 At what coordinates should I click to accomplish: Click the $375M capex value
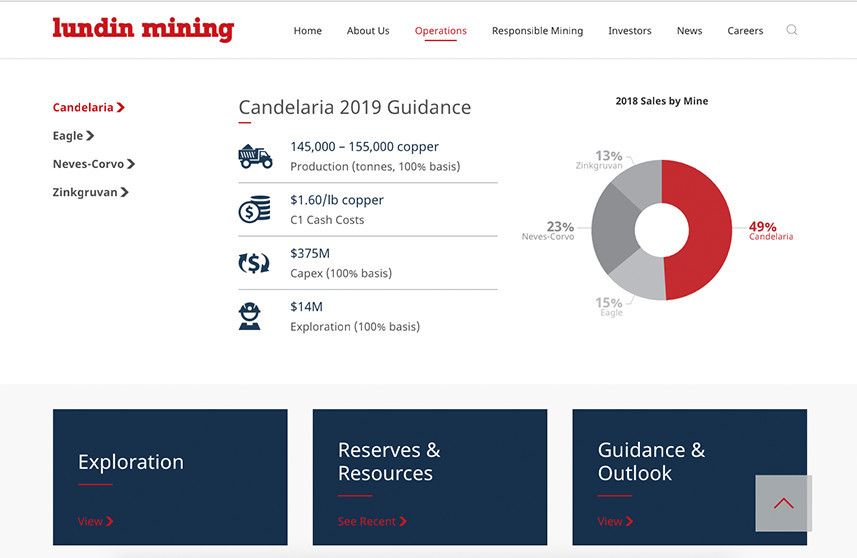tap(310, 254)
